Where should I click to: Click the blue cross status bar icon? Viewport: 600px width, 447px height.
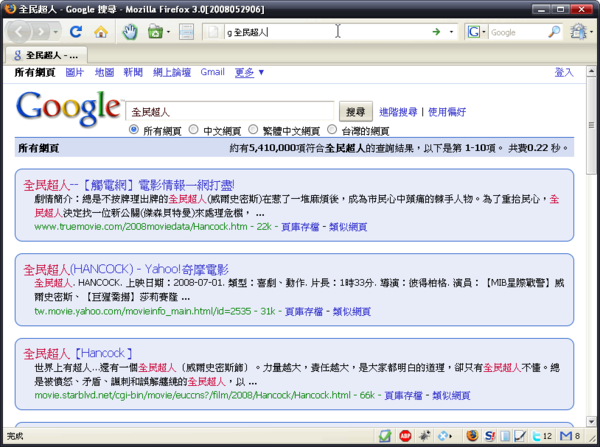(x=443, y=436)
